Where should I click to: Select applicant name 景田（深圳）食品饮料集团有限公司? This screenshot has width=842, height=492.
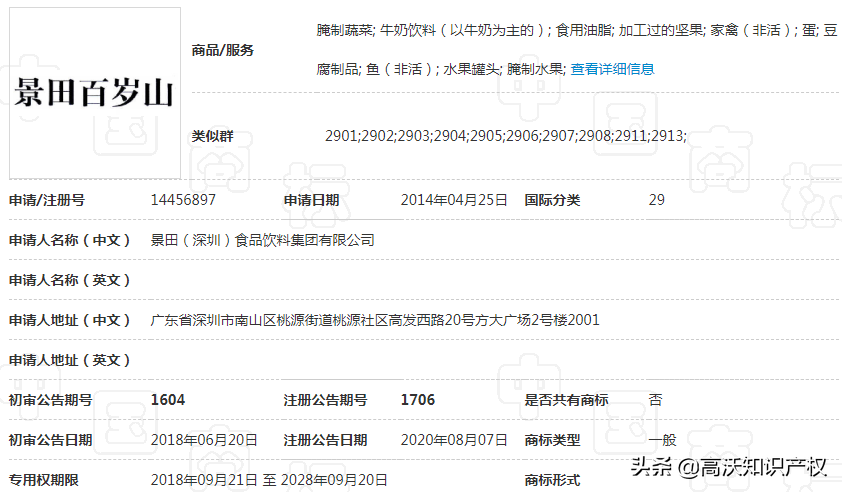pyautogui.click(x=263, y=240)
